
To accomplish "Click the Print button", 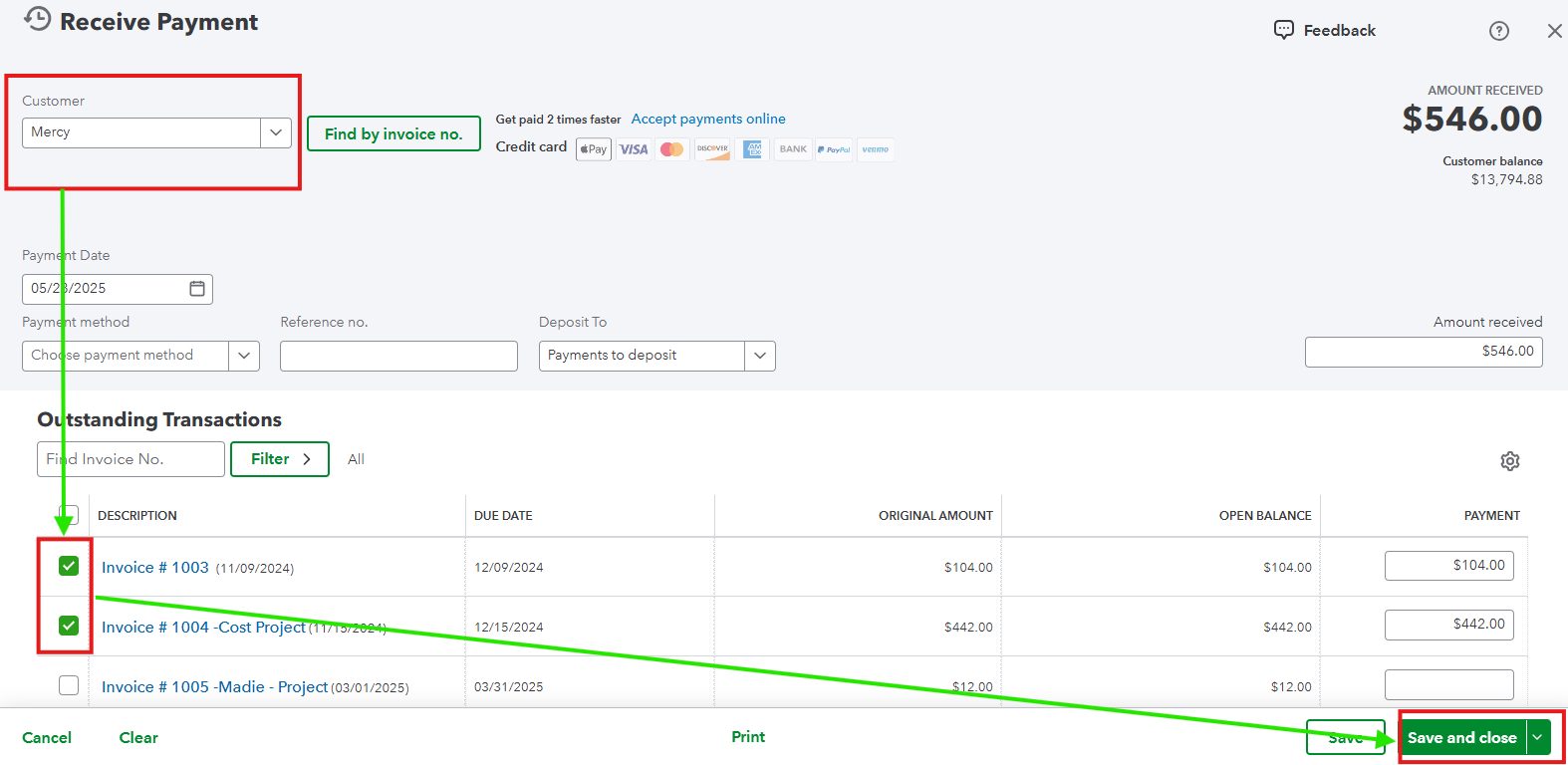I will coord(748,736).
